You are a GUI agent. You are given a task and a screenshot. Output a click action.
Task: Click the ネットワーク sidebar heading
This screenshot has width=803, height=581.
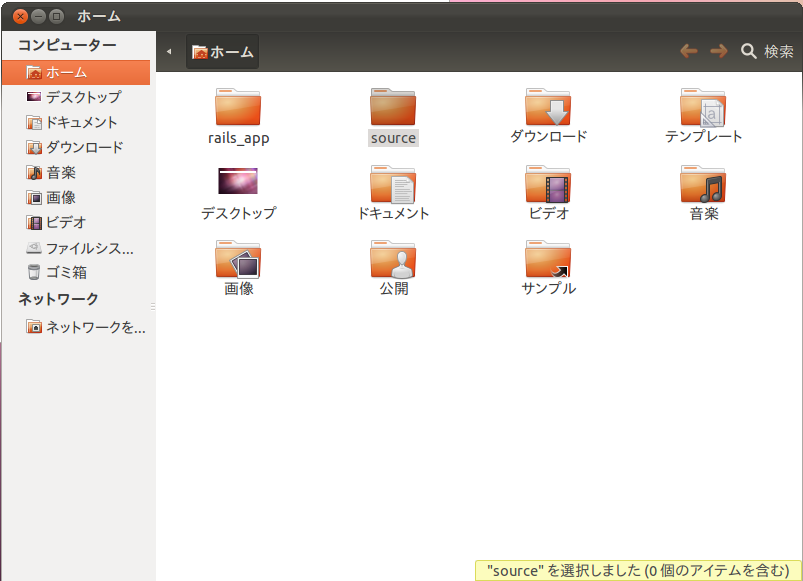click(x=58, y=299)
